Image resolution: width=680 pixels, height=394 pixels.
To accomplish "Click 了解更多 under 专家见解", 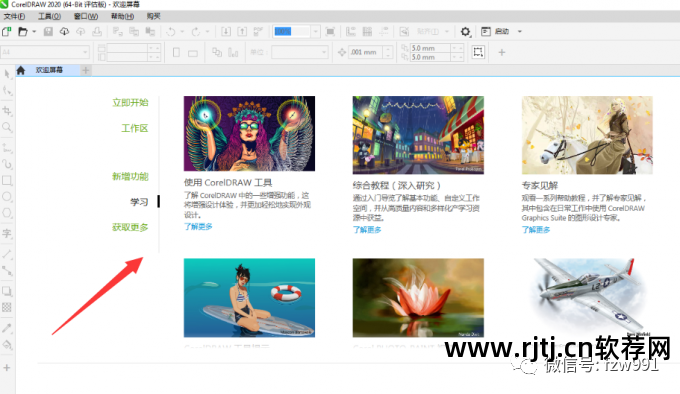I will (536, 230).
